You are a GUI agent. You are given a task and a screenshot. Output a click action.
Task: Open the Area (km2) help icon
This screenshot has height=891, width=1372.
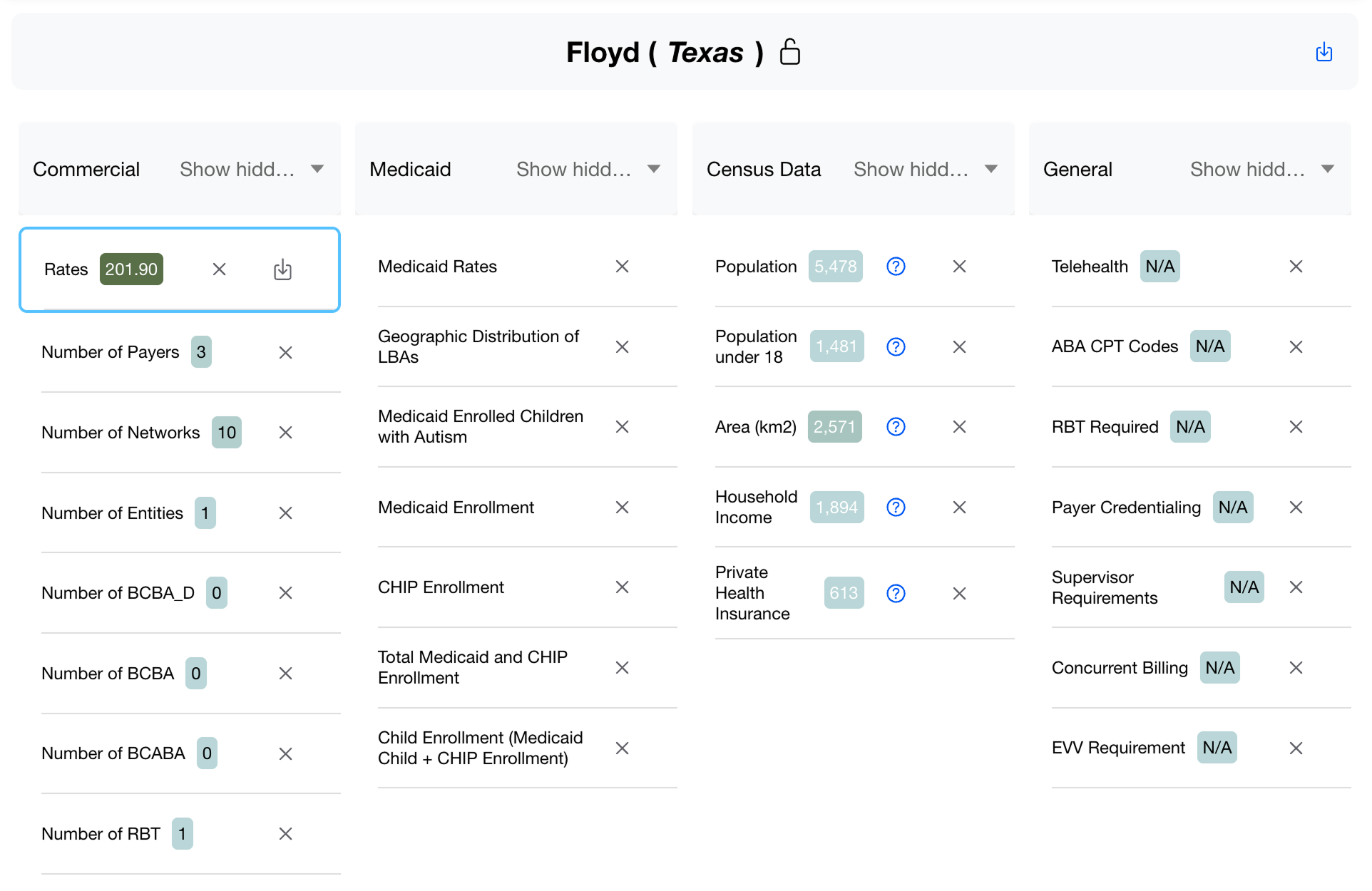tap(896, 427)
